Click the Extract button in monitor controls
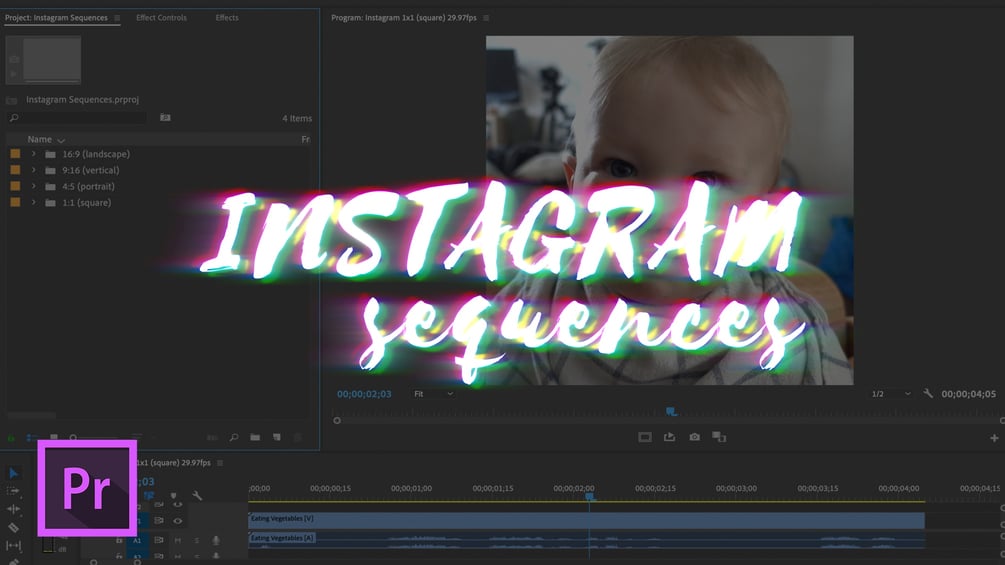The image size is (1005, 565). tap(669, 437)
